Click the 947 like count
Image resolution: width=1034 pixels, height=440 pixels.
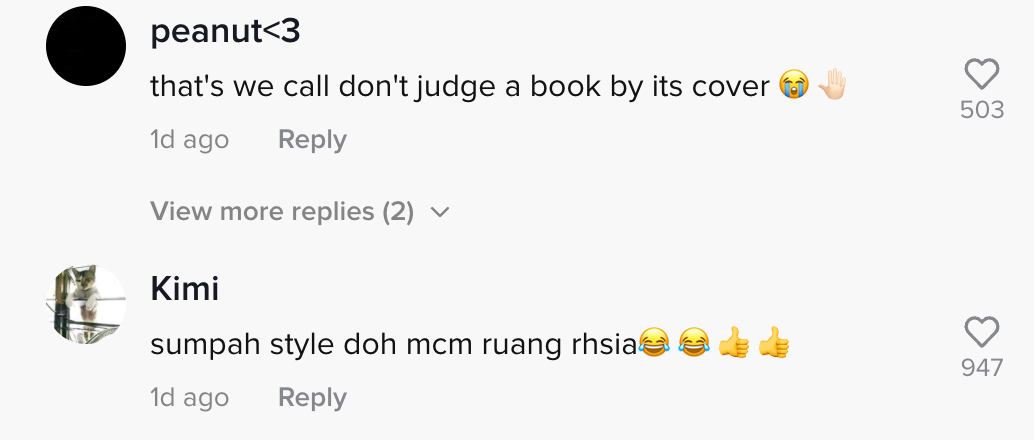(x=982, y=367)
